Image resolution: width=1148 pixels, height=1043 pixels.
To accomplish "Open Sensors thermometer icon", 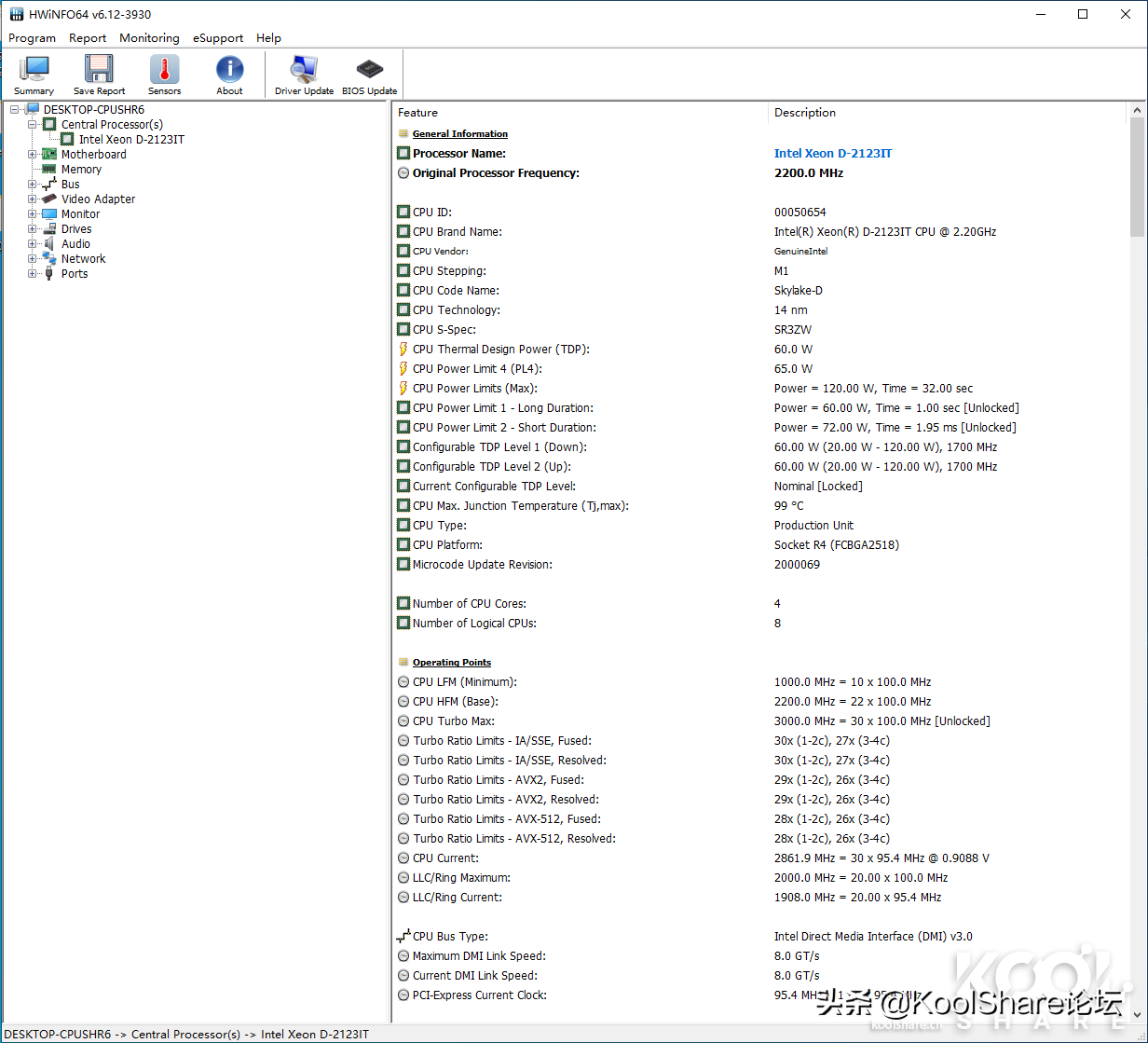I will pos(164,75).
